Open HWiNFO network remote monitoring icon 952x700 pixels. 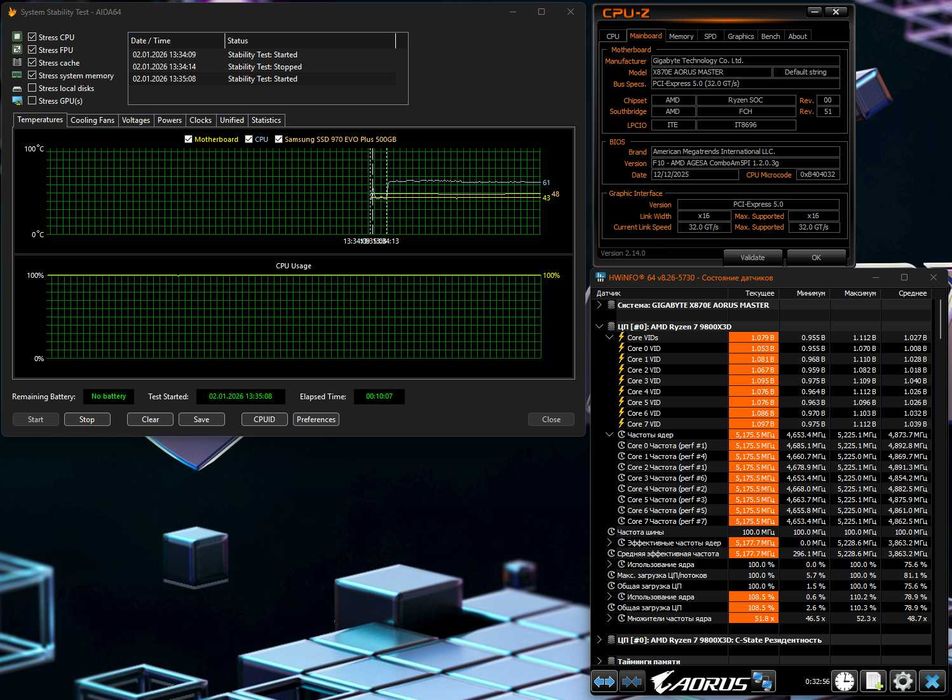point(763,681)
